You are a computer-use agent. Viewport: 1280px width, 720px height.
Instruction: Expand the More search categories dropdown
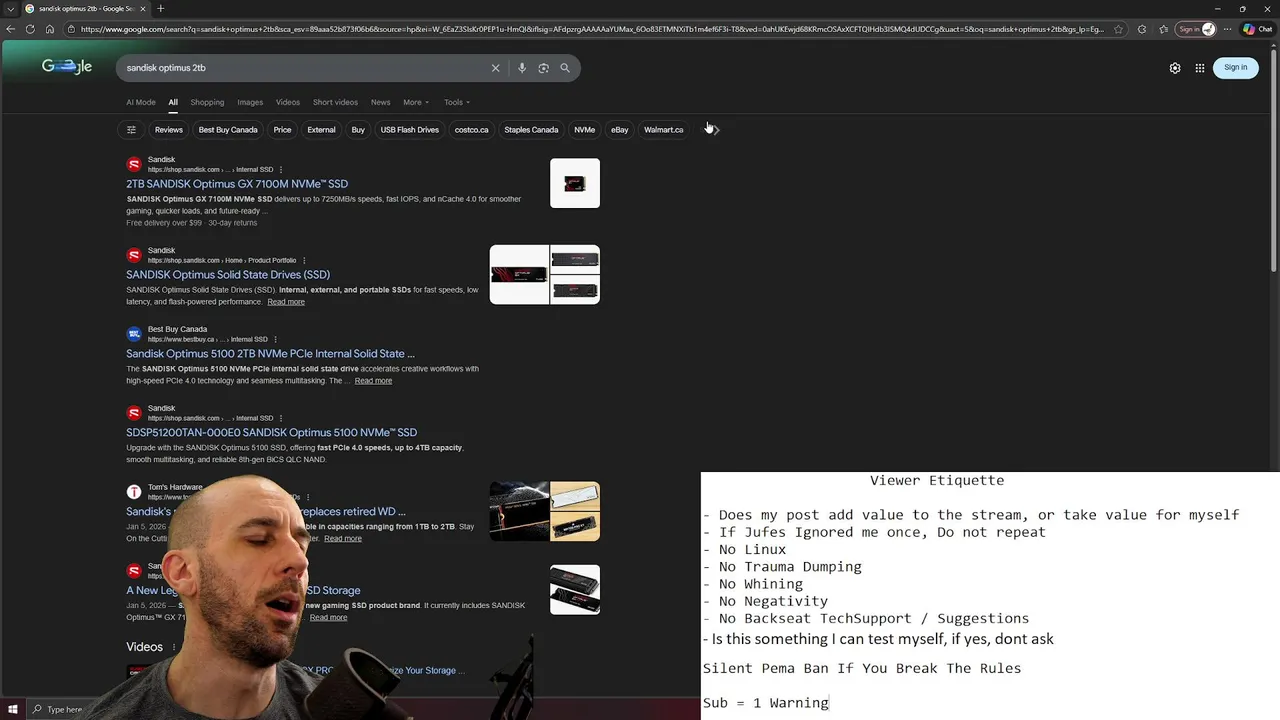point(416,102)
